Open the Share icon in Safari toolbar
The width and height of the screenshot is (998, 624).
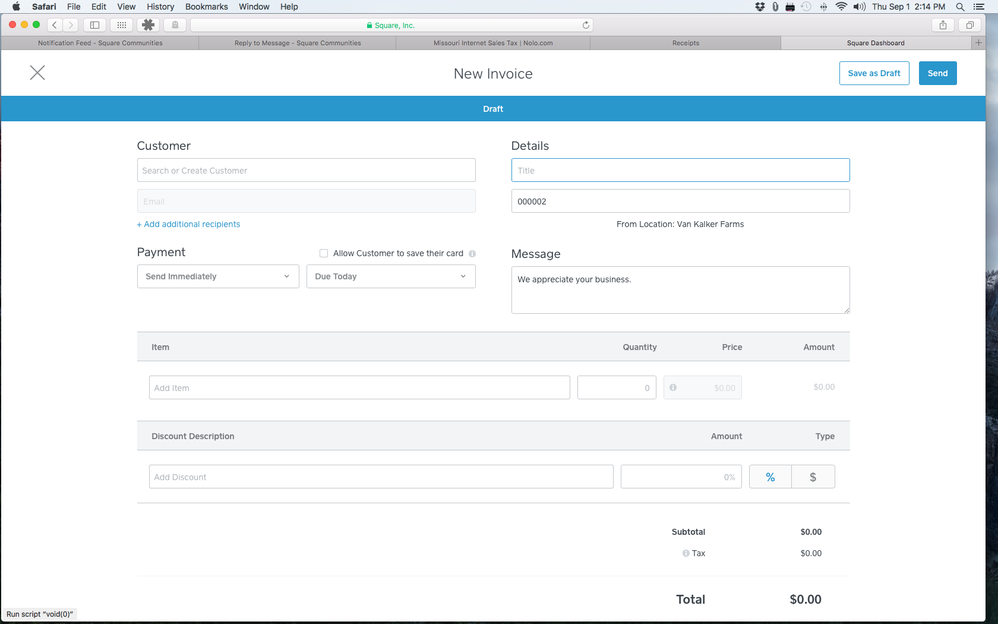tap(942, 25)
